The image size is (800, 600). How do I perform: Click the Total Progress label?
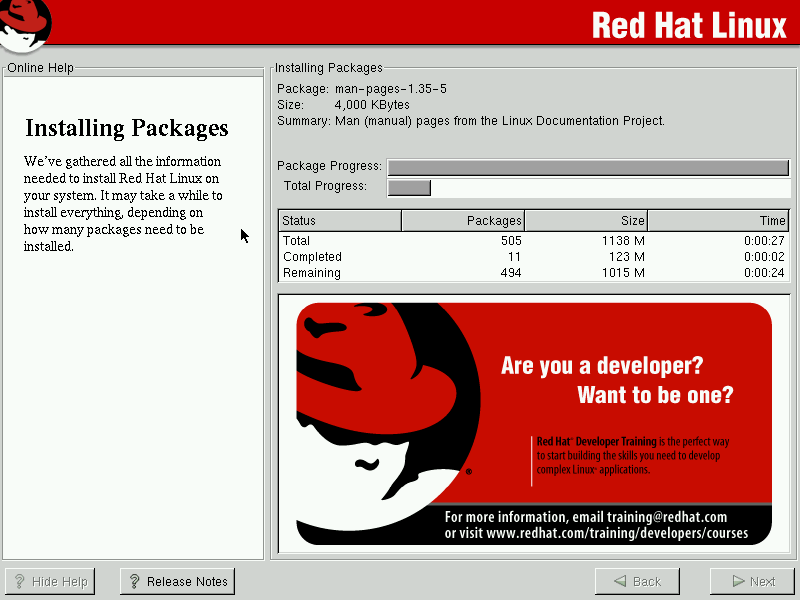pos(326,186)
